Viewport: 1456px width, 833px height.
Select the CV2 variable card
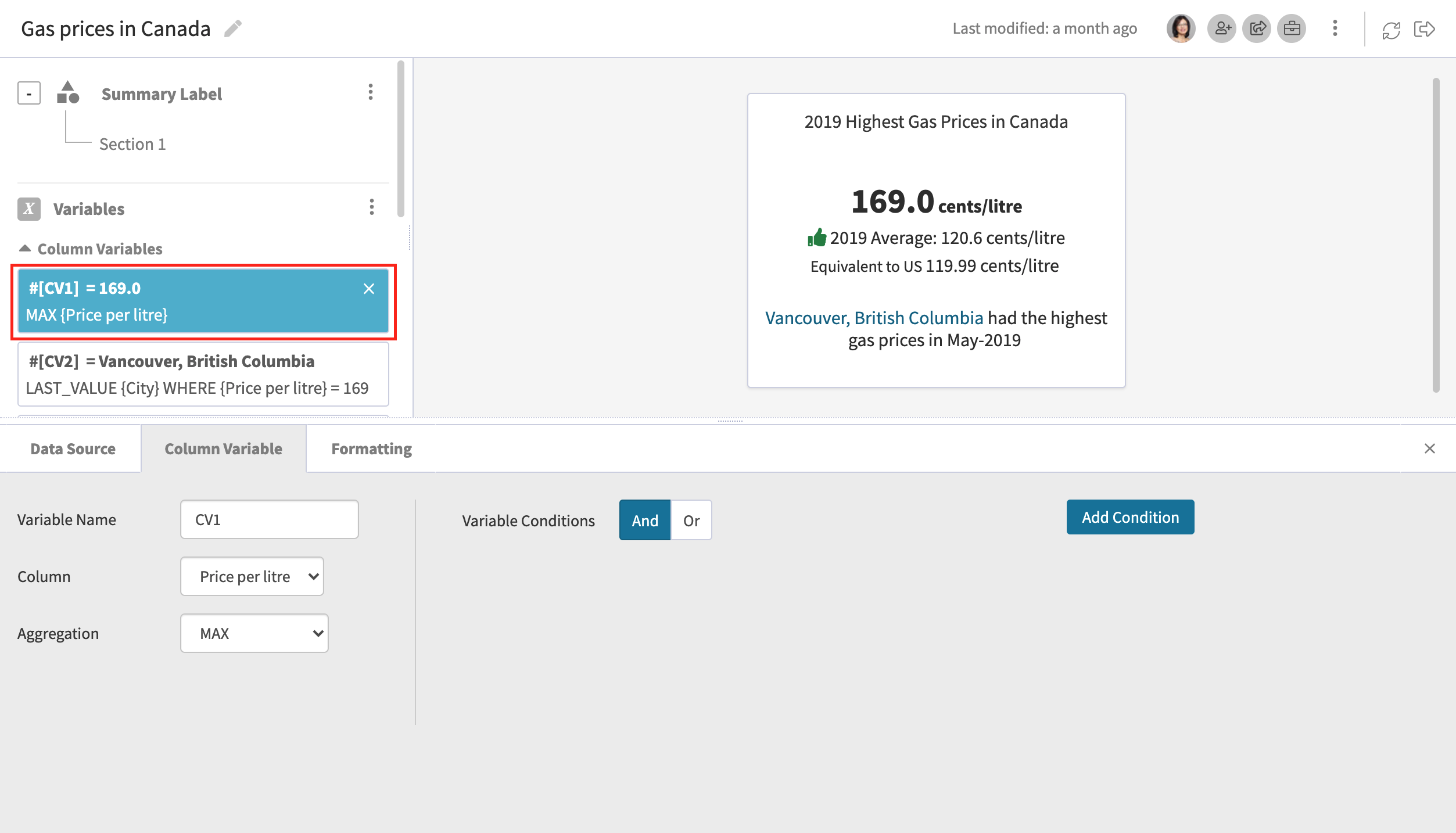click(x=203, y=374)
